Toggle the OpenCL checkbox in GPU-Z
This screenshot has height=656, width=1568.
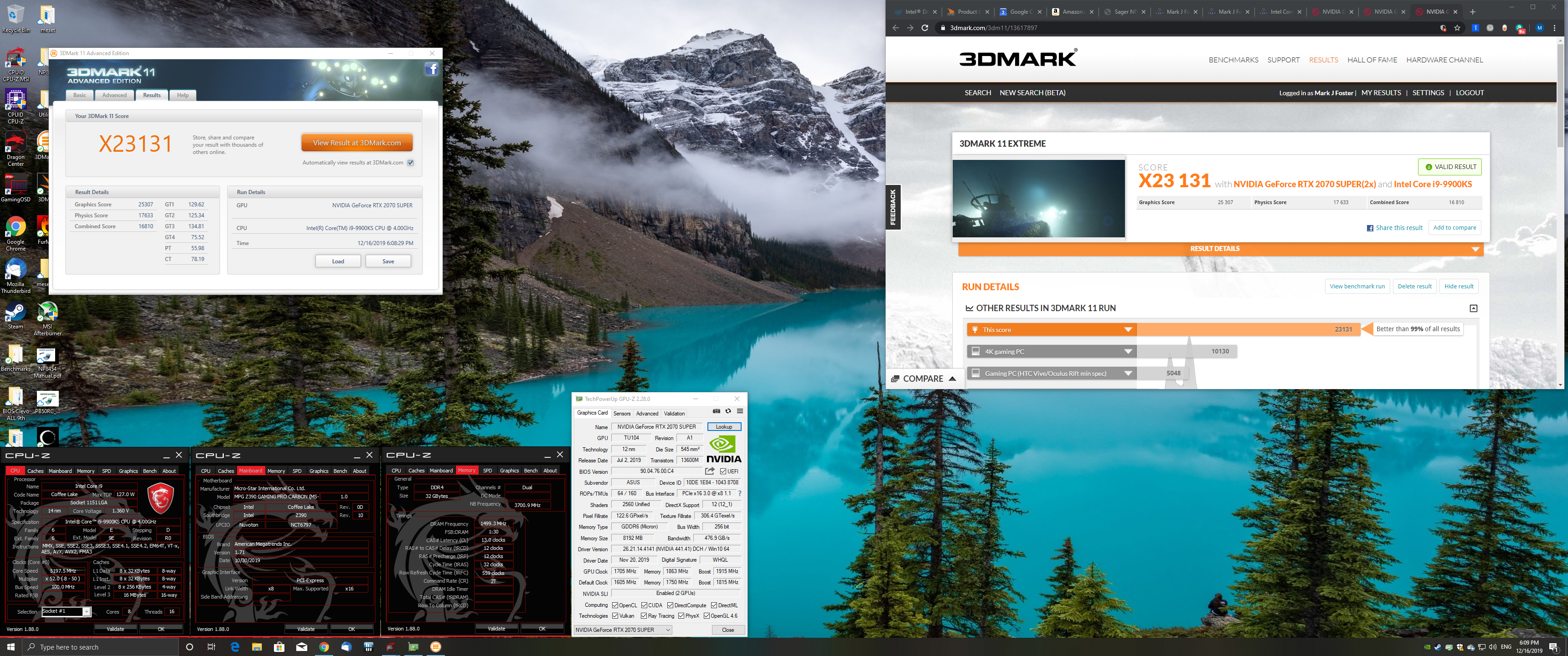(615, 605)
